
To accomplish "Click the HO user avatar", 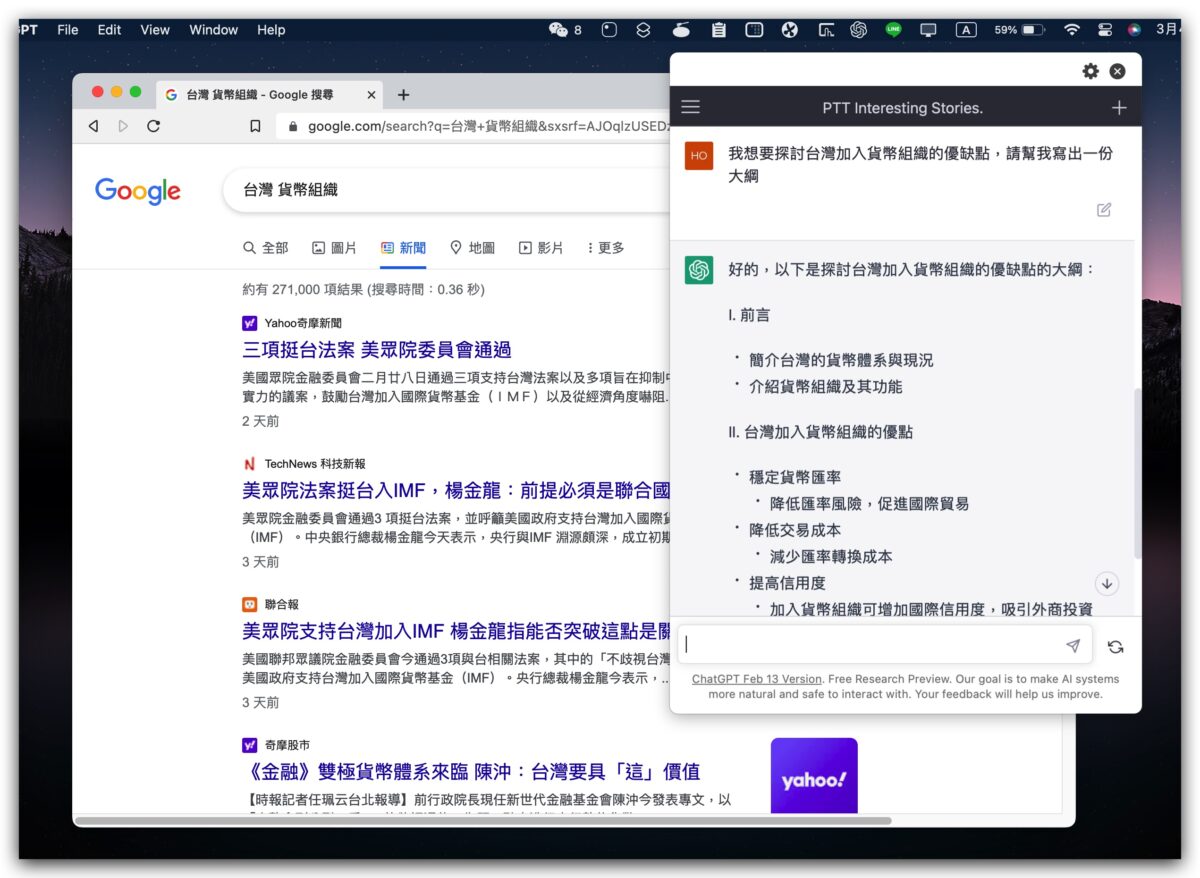I will point(699,155).
